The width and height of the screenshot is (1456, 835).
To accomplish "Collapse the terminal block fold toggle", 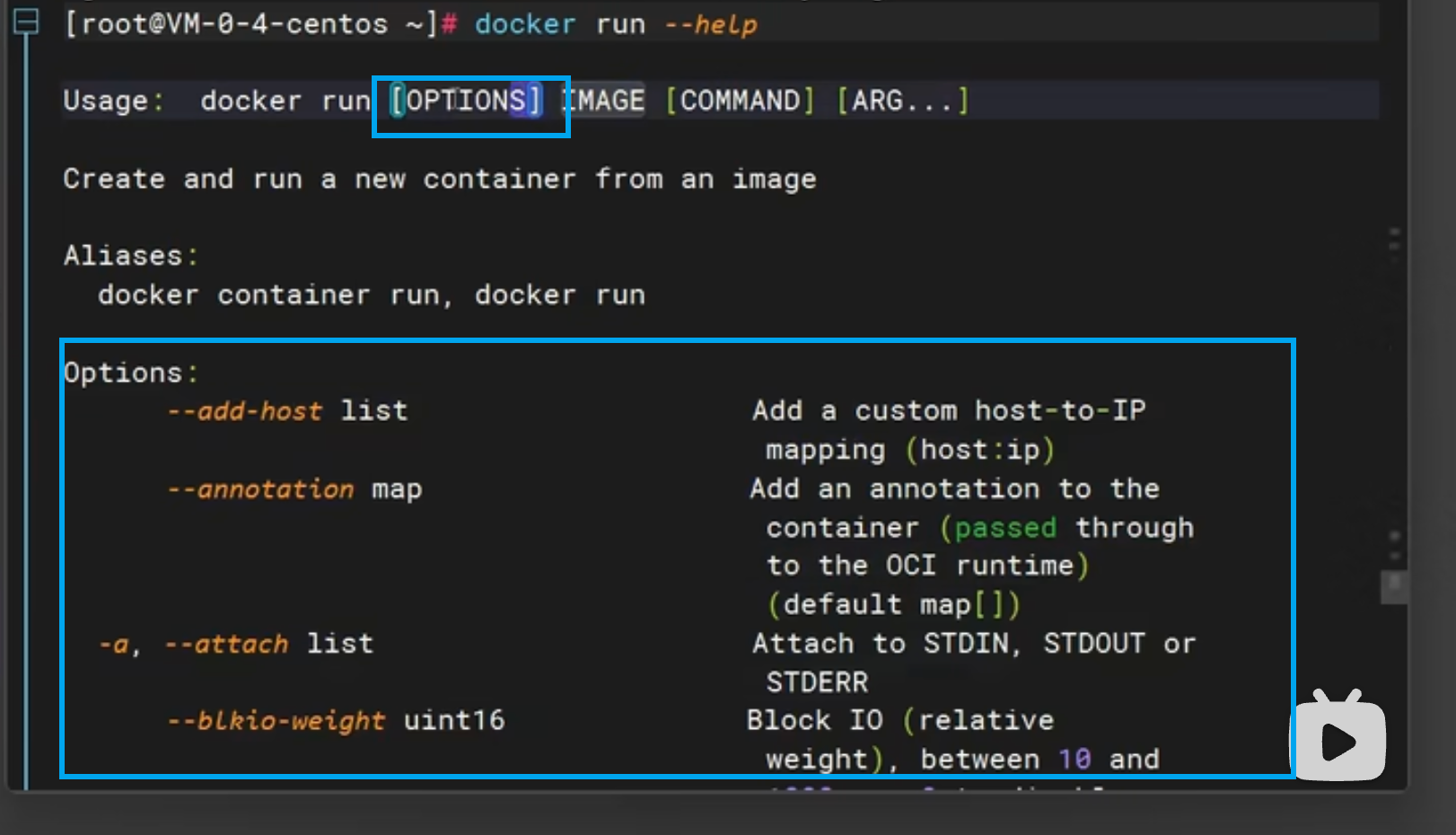I will [x=27, y=22].
